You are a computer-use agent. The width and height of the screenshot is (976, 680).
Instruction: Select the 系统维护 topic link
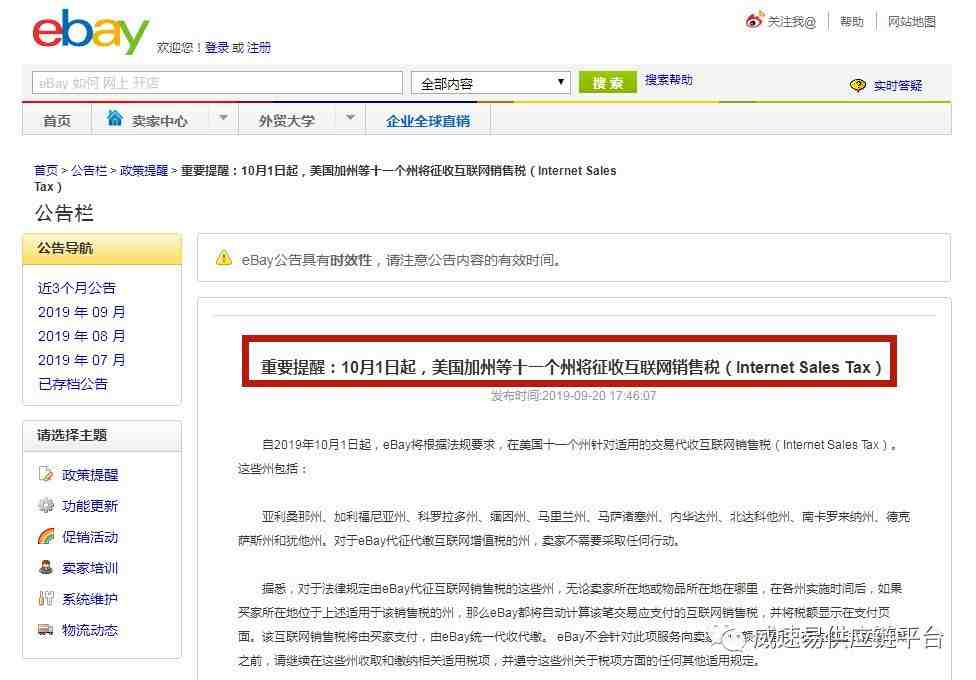(90, 600)
